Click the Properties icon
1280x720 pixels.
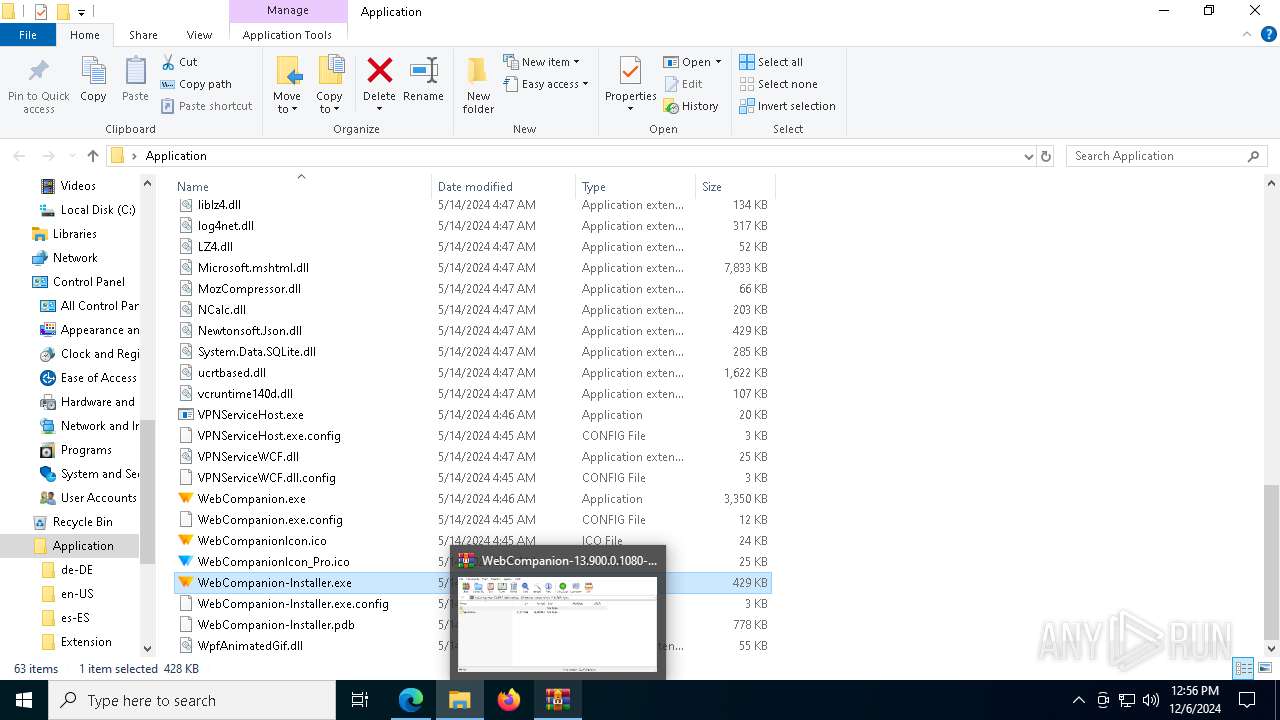pyautogui.click(x=630, y=72)
